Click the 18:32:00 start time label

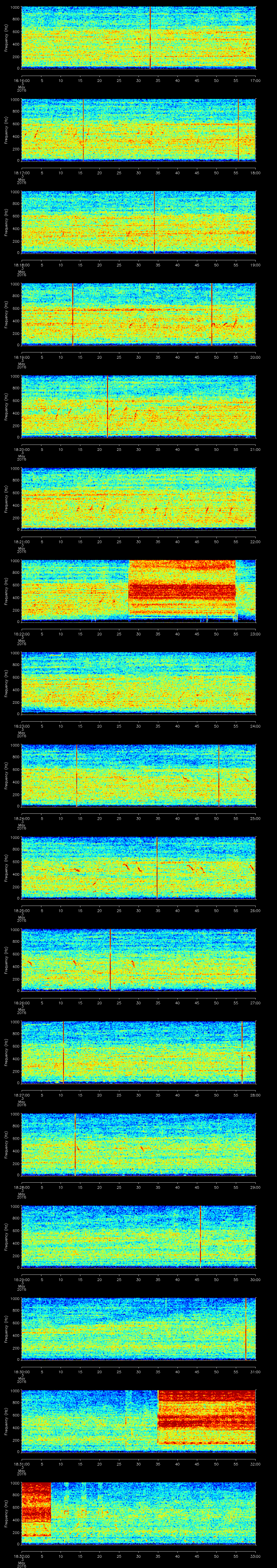[22, 1556]
